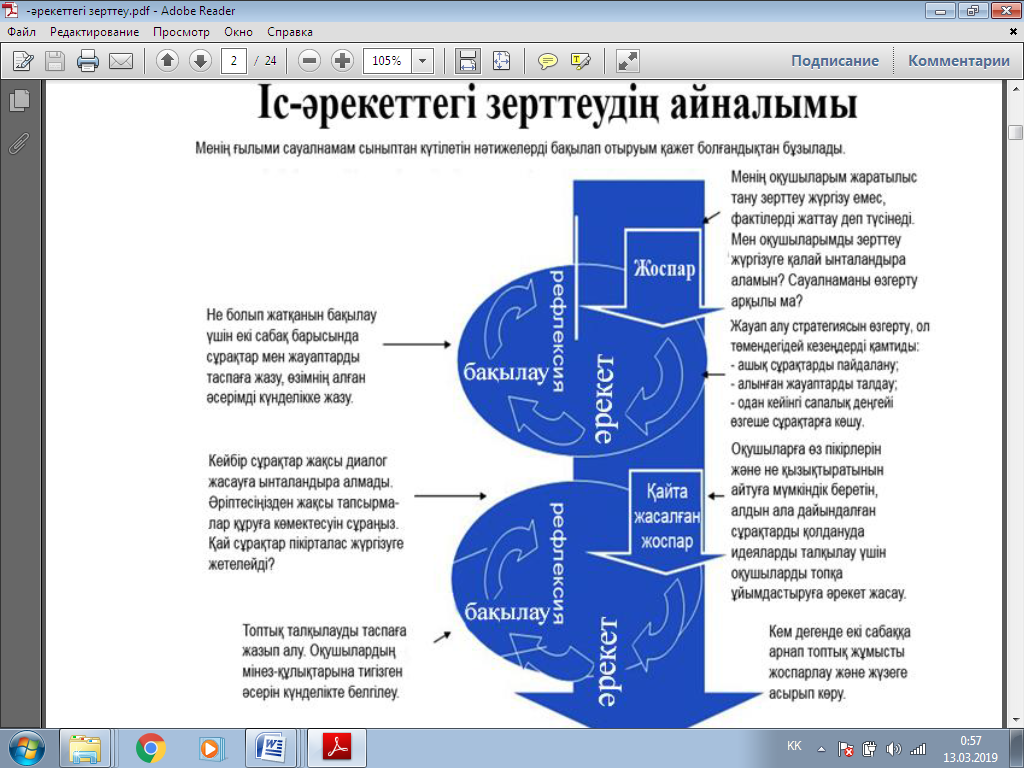Click the Подписание button
This screenshot has width=1024, height=768.
pos(836,61)
